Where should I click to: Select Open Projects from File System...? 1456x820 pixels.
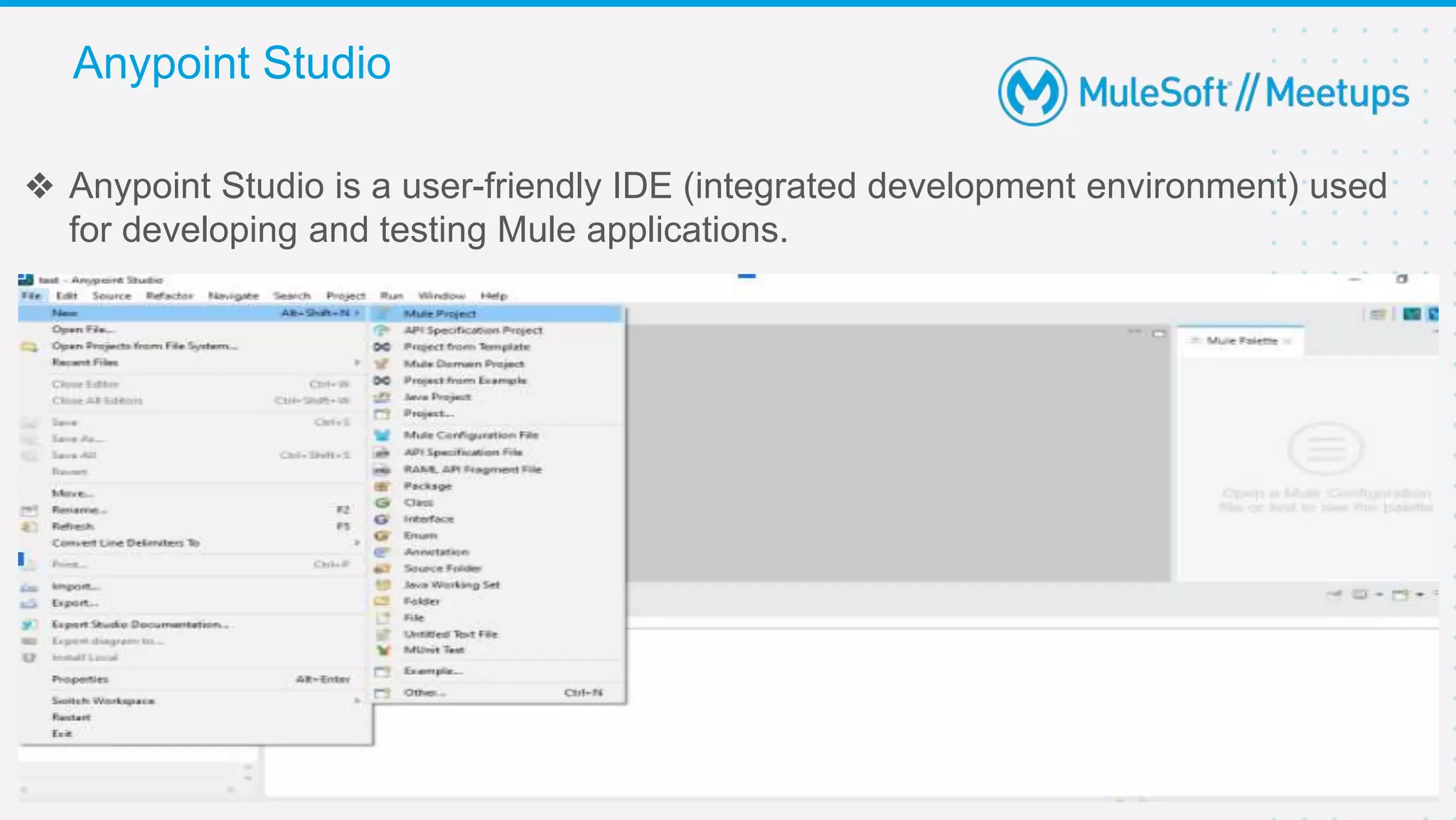click(x=193, y=346)
